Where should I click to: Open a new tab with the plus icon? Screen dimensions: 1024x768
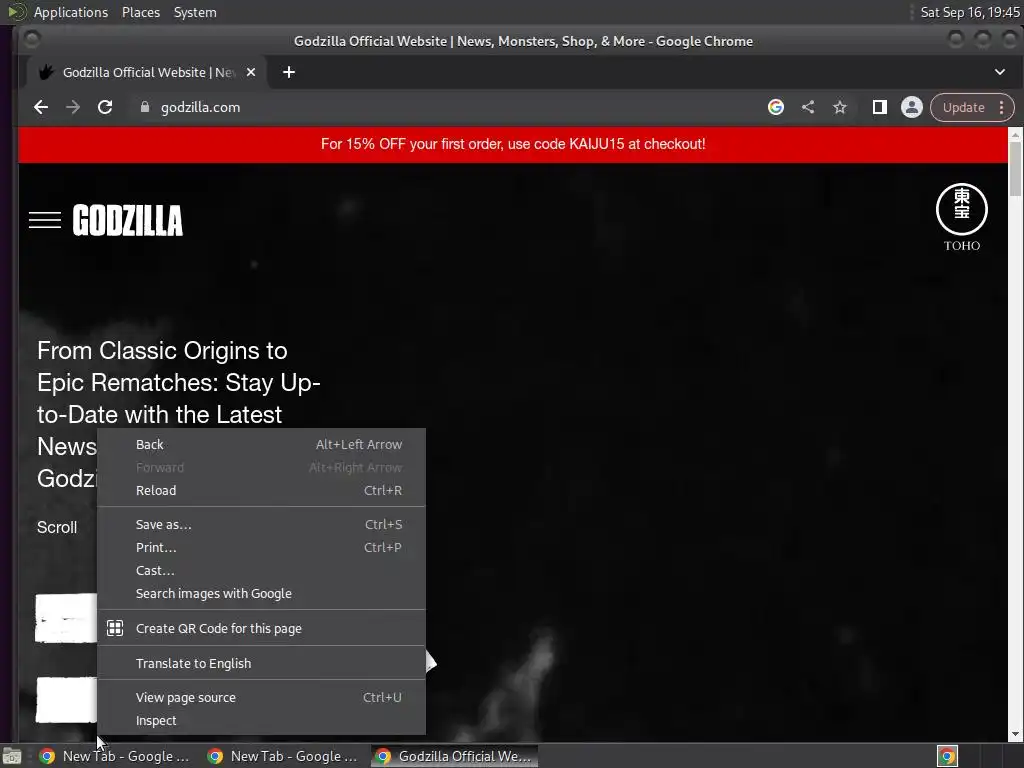tap(289, 72)
